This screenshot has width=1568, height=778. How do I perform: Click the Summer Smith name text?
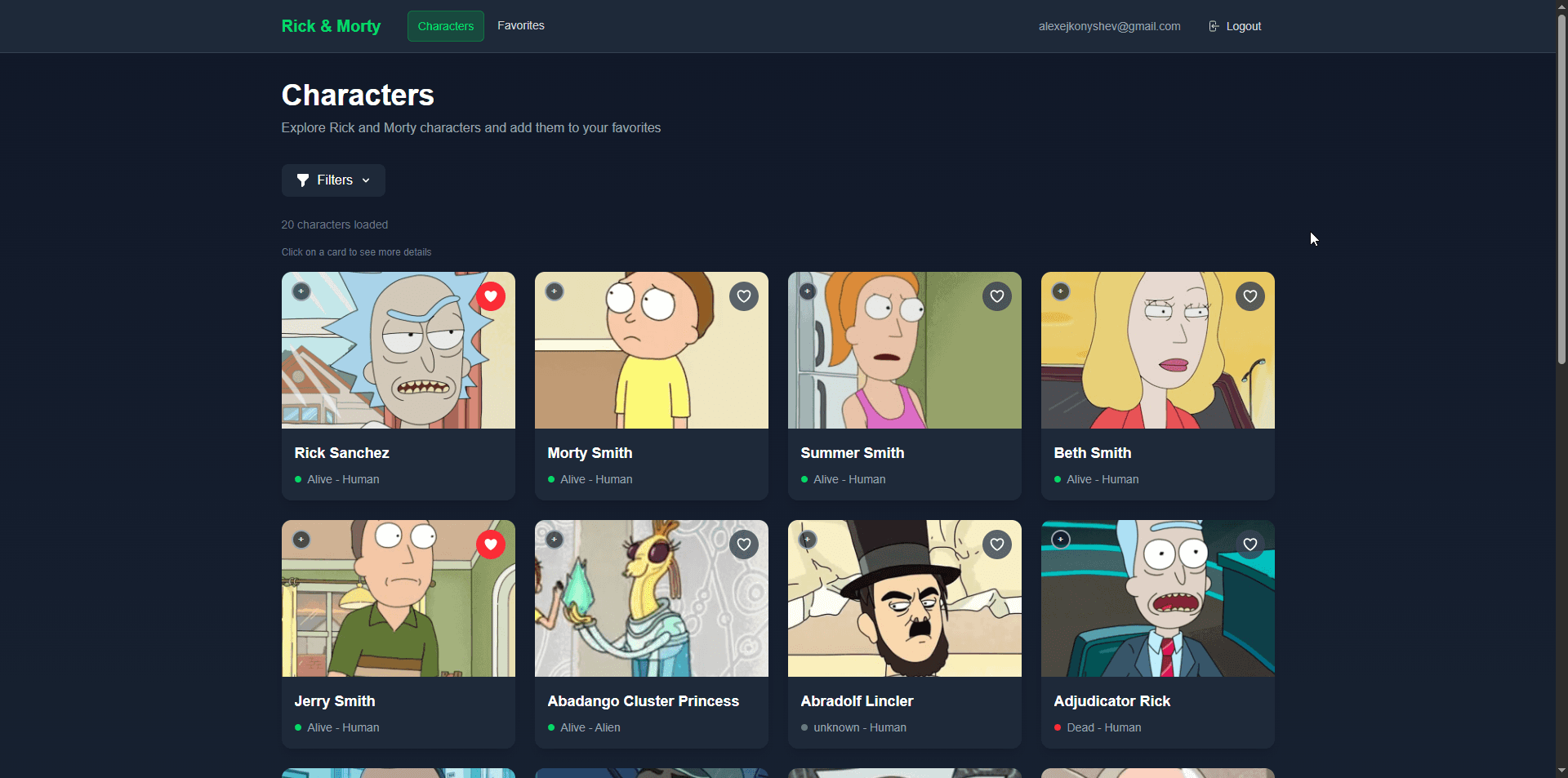click(853, 453)
